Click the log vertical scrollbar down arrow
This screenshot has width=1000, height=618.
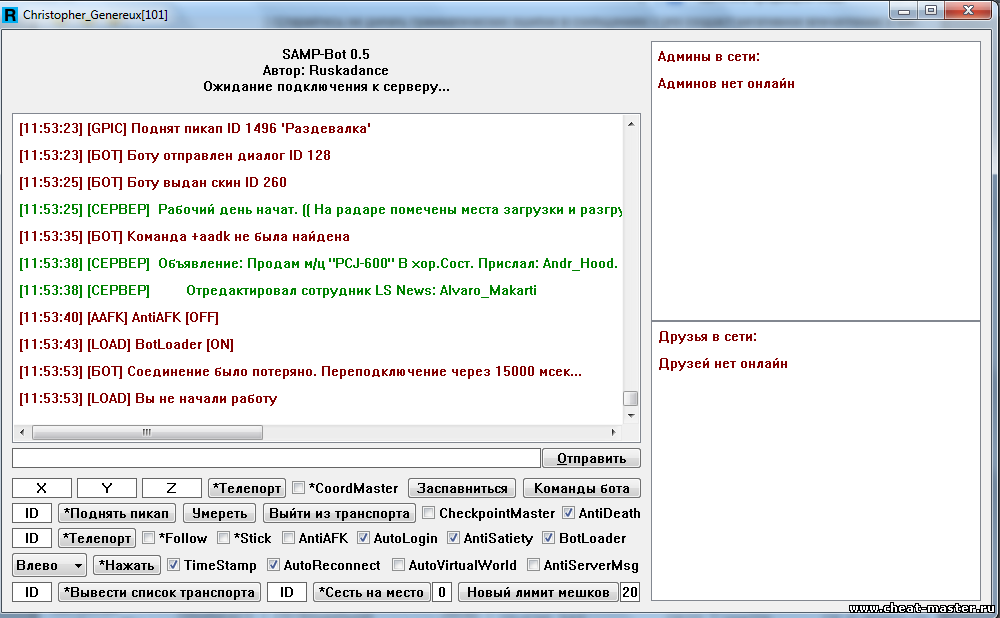point(631,416)
